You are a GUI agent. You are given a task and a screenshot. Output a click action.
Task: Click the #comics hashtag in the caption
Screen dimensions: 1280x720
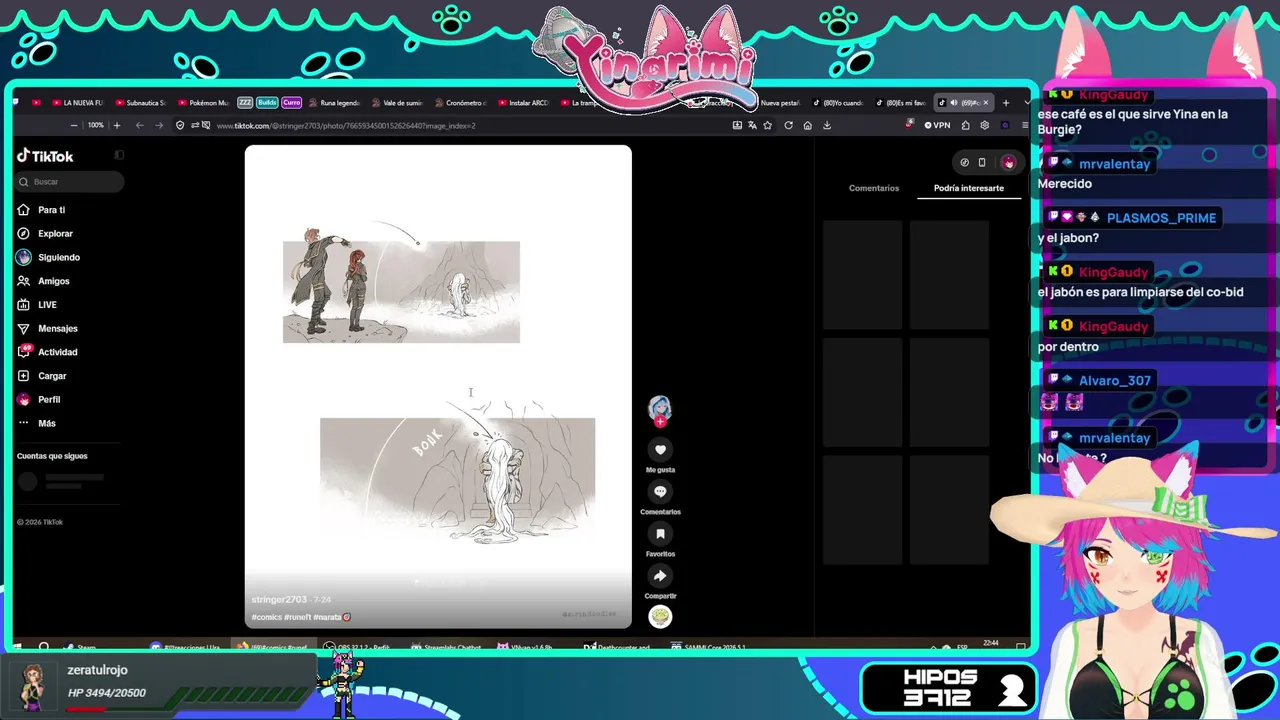click(266, 617)
